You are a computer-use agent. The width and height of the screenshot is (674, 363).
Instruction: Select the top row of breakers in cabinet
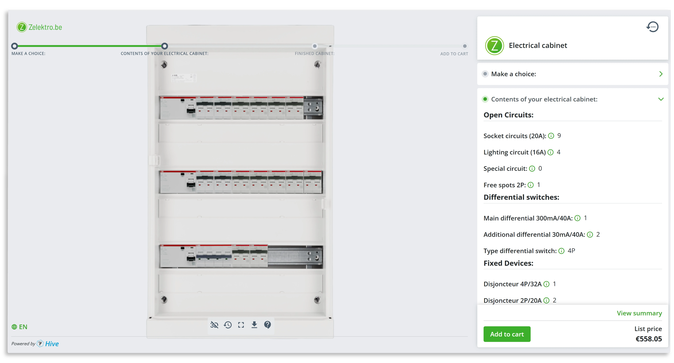click(x=241, y=108)
